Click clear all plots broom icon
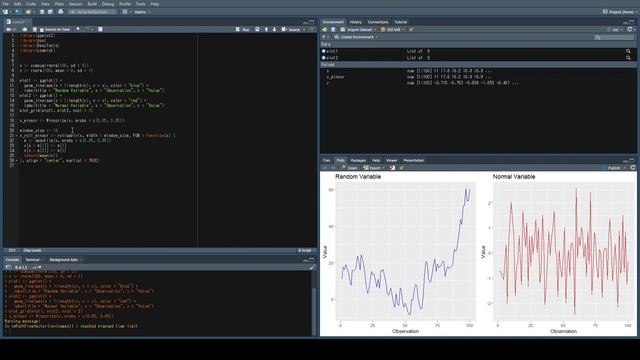Image resolution: width=640 pixels, height=360 pixels. pyautogui.click(x=402, y=168)
